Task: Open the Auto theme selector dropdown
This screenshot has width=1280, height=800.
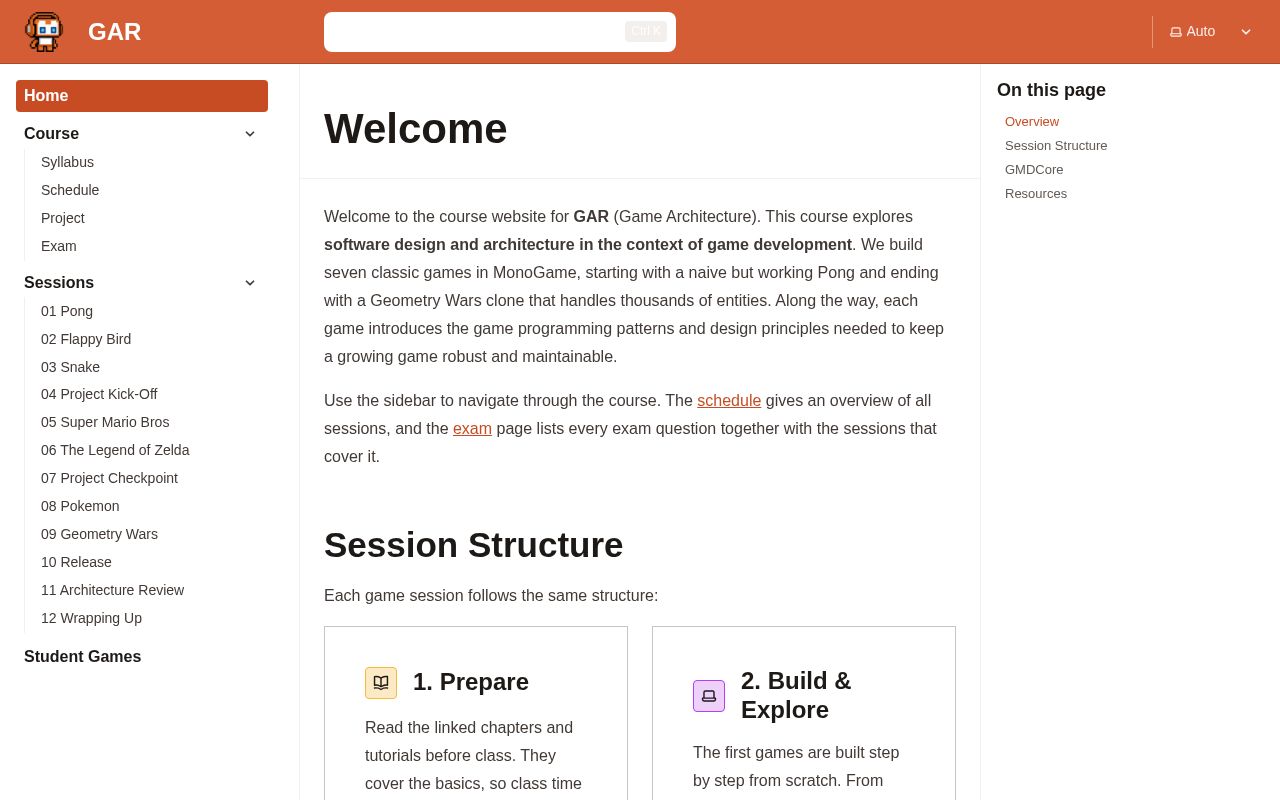Action: pos(1211,32)
